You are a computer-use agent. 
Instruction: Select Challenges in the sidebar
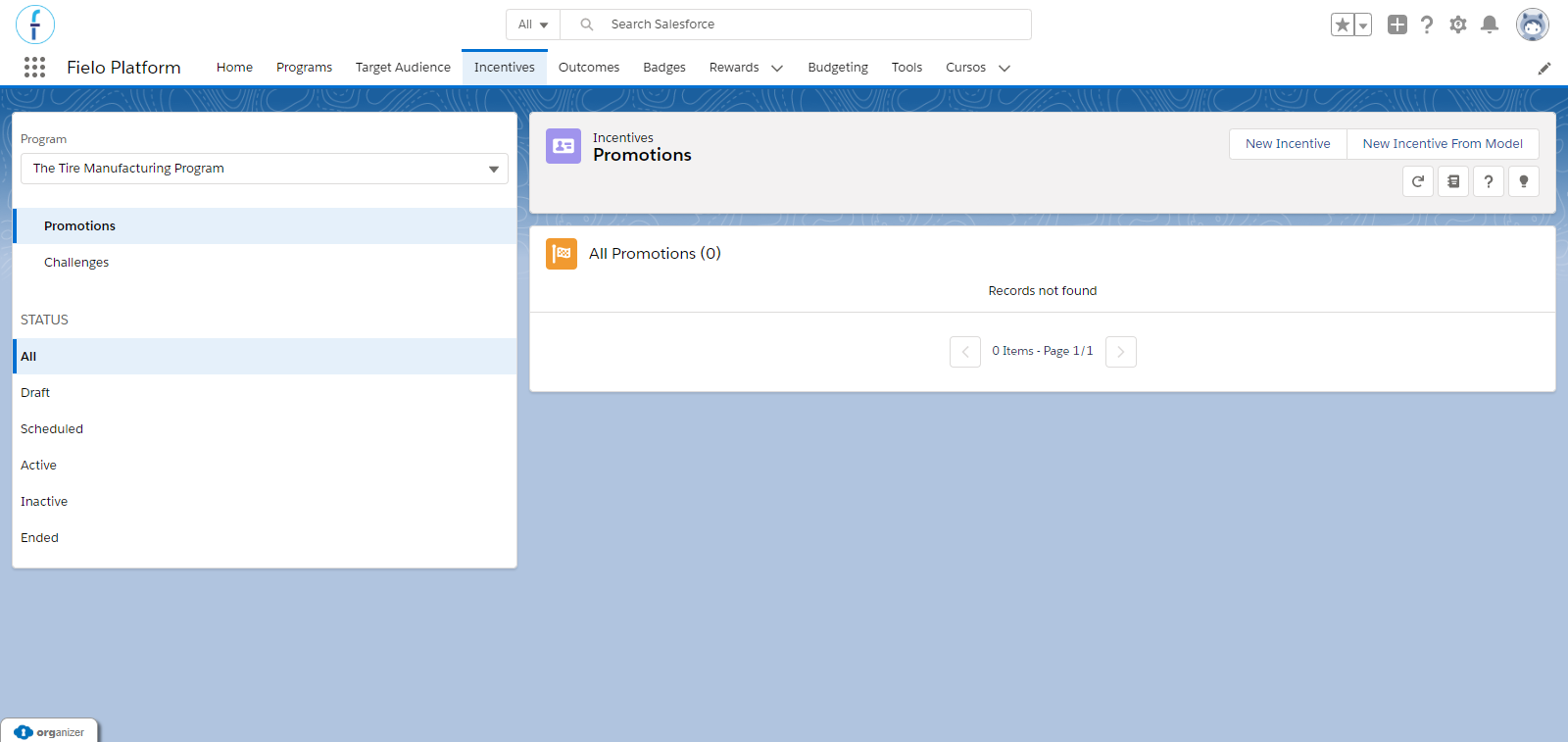tap(265, 263)
